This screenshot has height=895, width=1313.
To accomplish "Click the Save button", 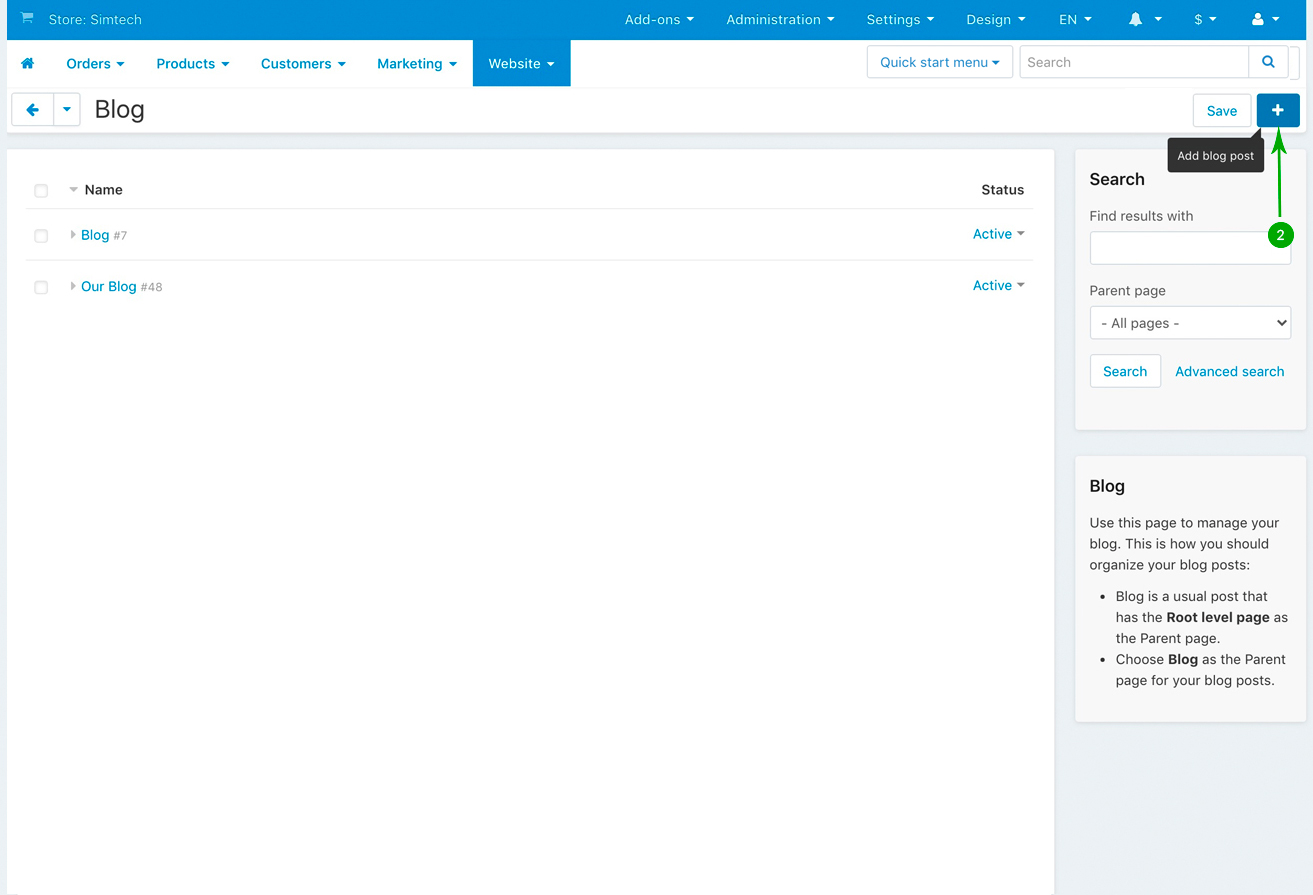I will coord(1221,111).
